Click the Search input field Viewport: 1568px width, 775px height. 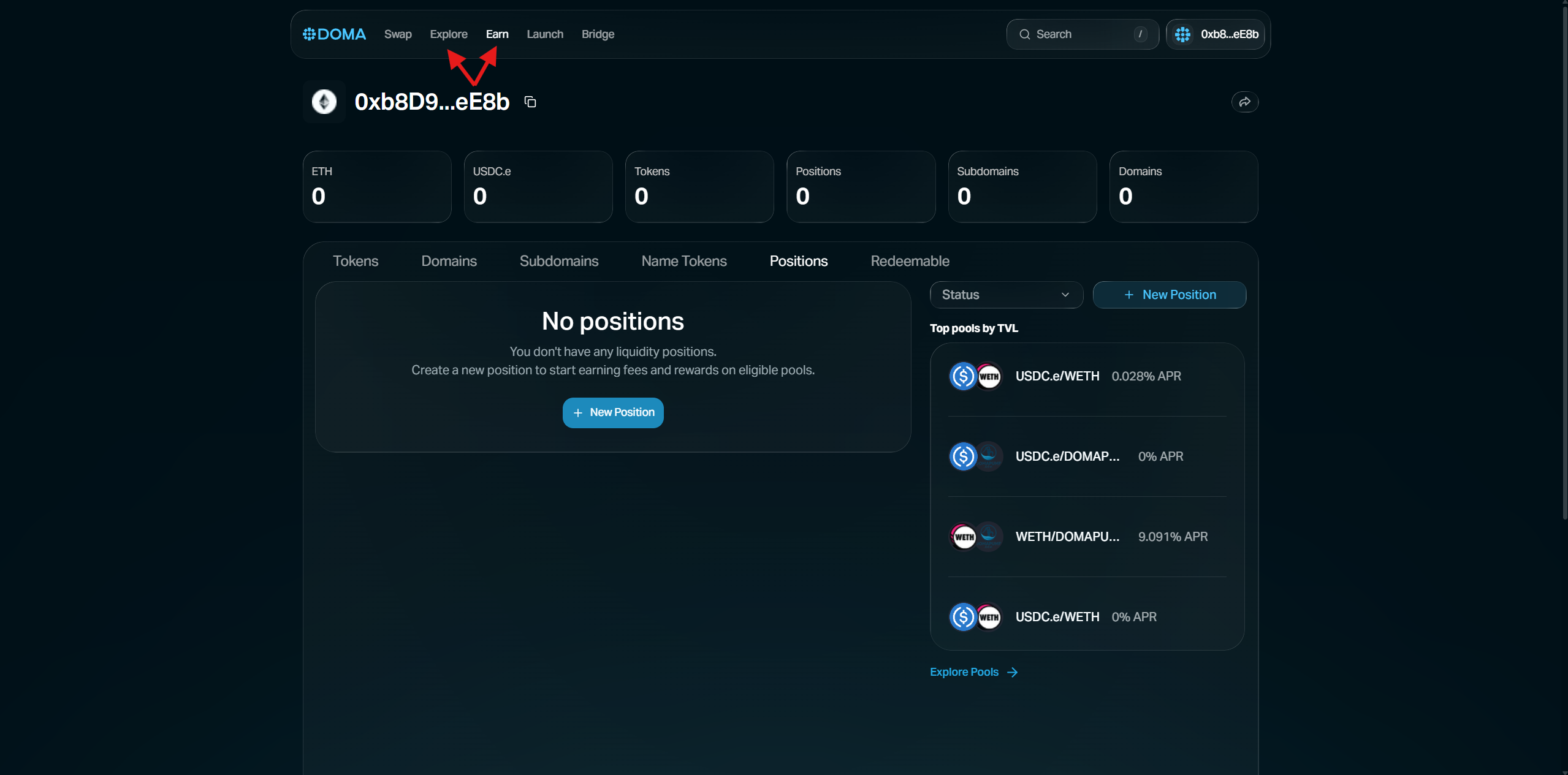pos(1083,34)
